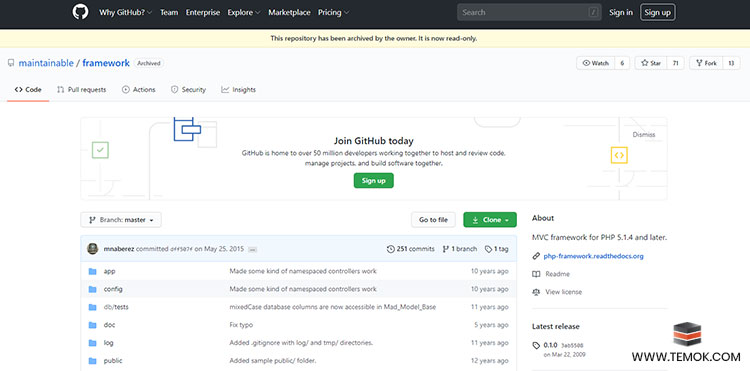Click folder icon next to config
This screenshot has height=371, width=750.
coord(92,289)
